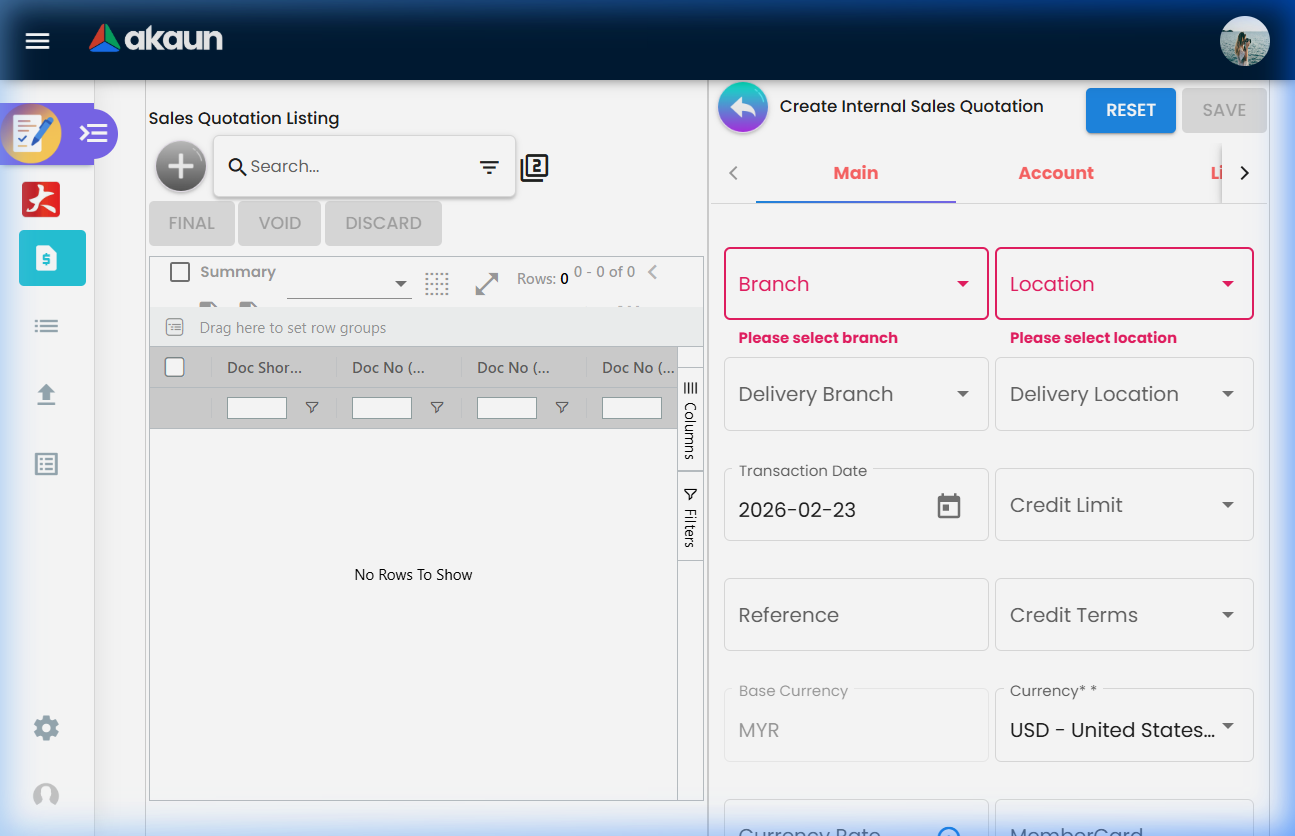Click the SAVE button
The image size is (1295, 836).
point(1224,110)
